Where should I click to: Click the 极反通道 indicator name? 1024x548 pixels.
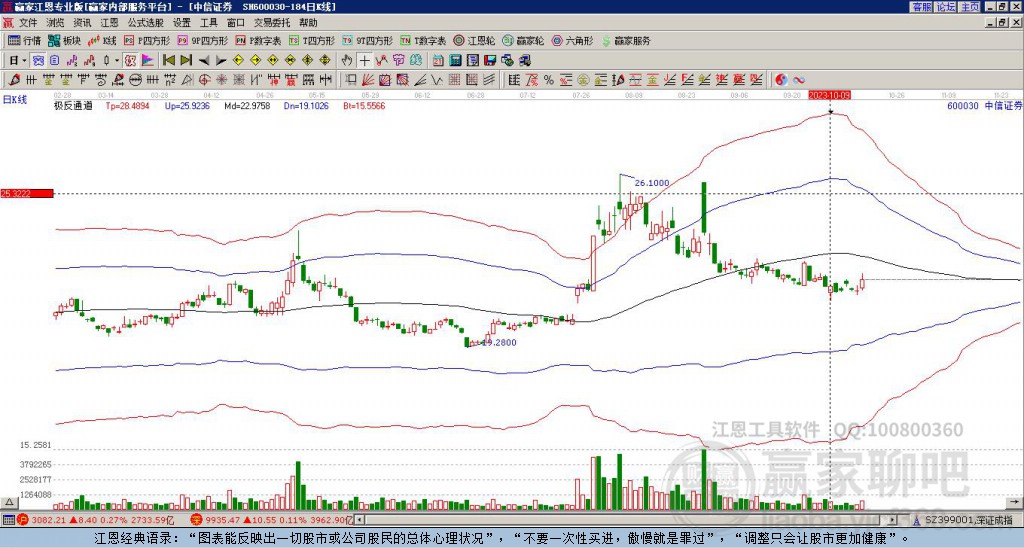coord(72,106)
